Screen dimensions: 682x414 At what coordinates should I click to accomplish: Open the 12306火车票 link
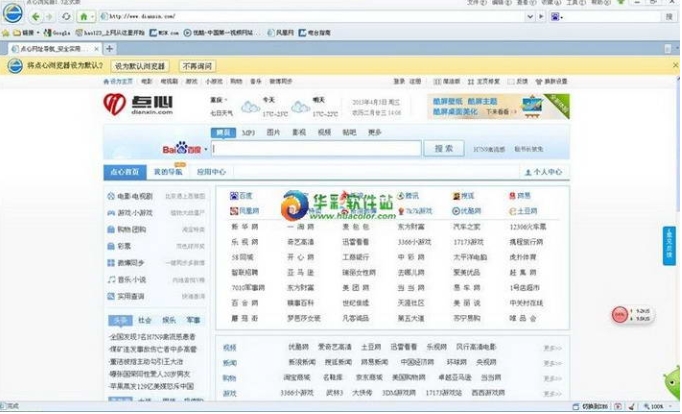[528, 227]
